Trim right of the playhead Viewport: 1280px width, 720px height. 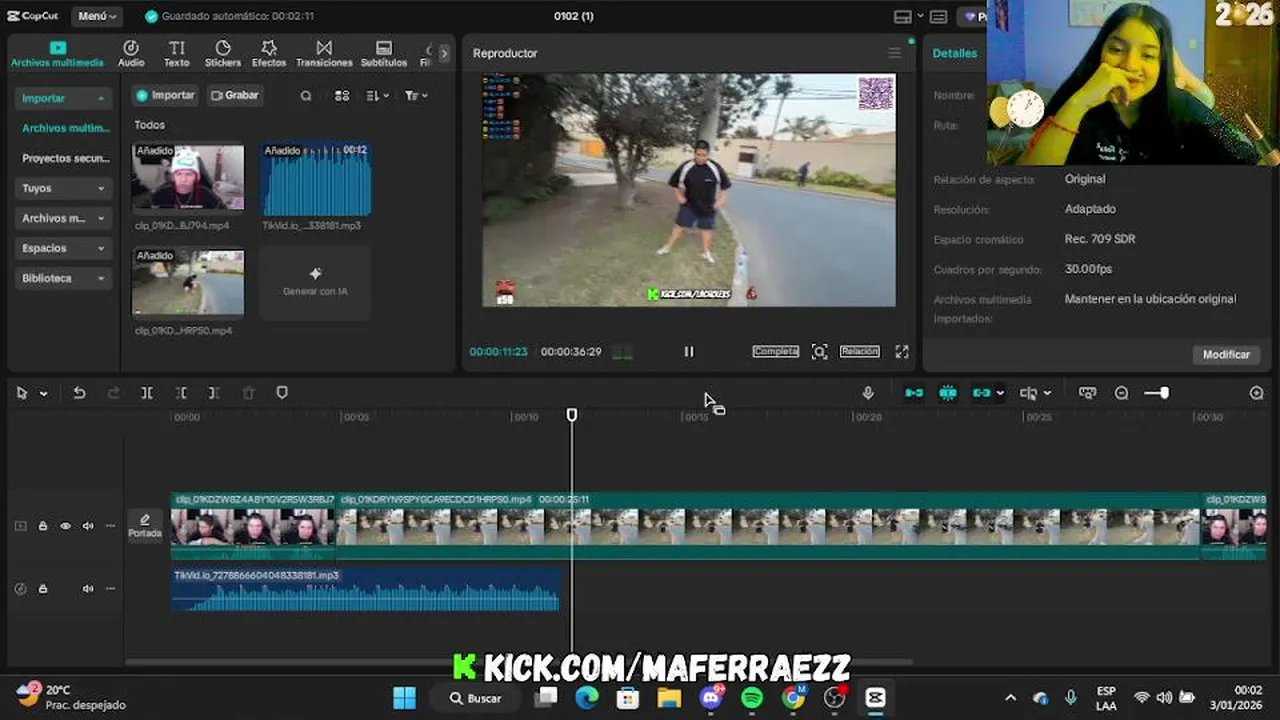point(214,393)
